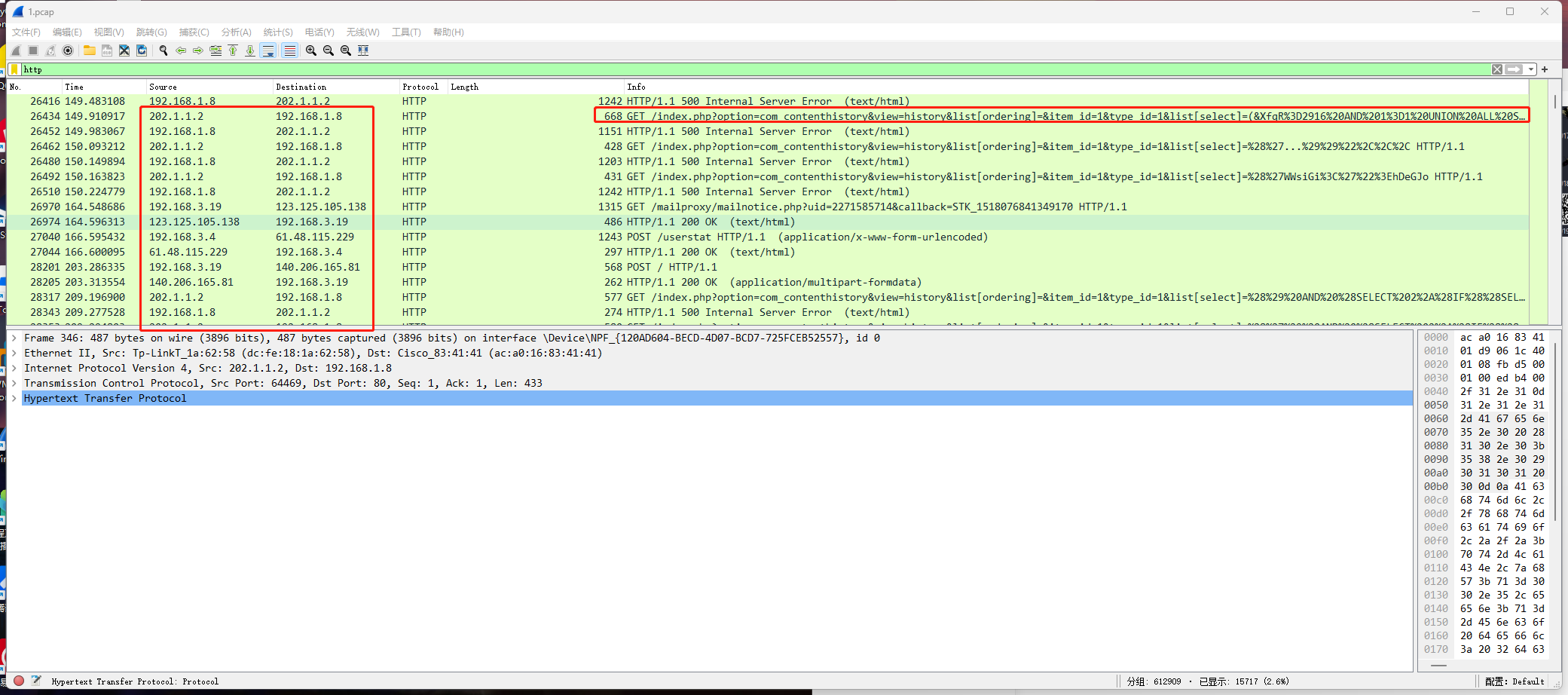The height and width of the screenshot is (695, 1568).
Task: Open the 工具(T) menu
Action: 406,32
